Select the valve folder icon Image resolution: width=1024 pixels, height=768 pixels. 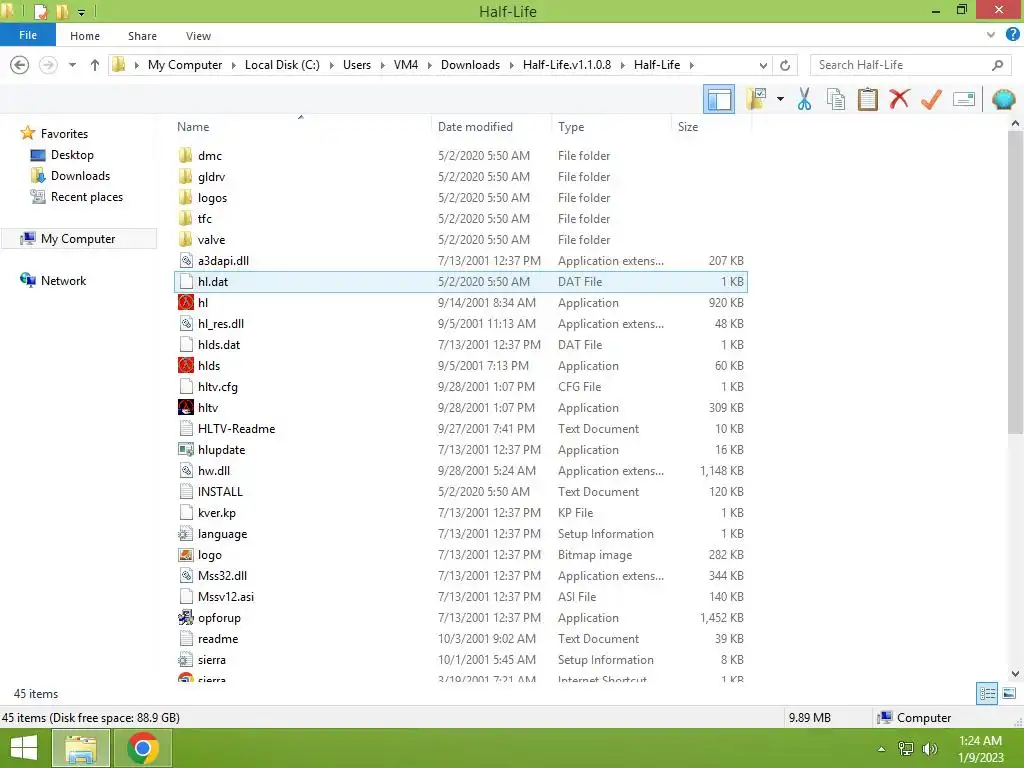(185, 239)
